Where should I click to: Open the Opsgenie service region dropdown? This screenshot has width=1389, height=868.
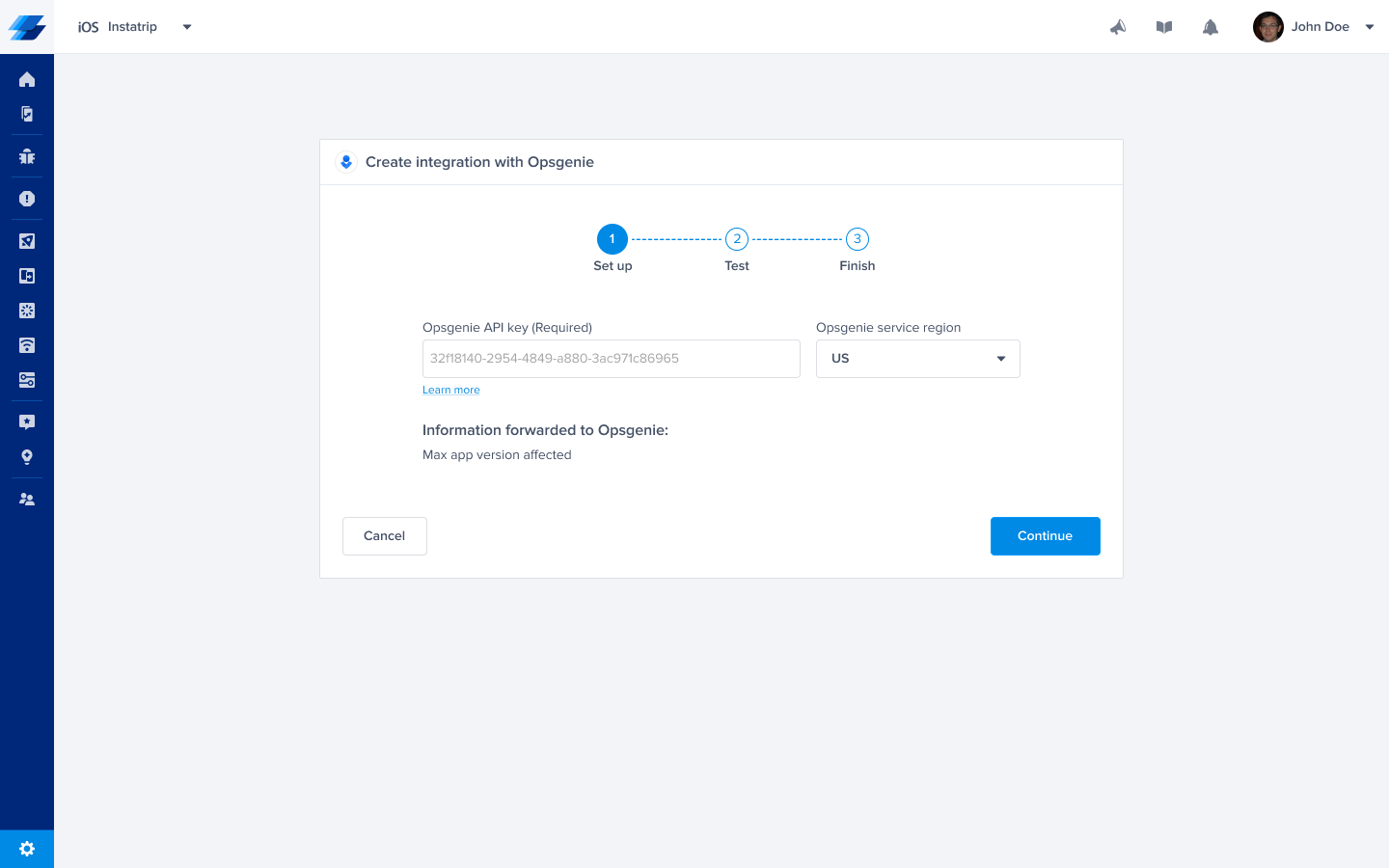pos(918,359)
